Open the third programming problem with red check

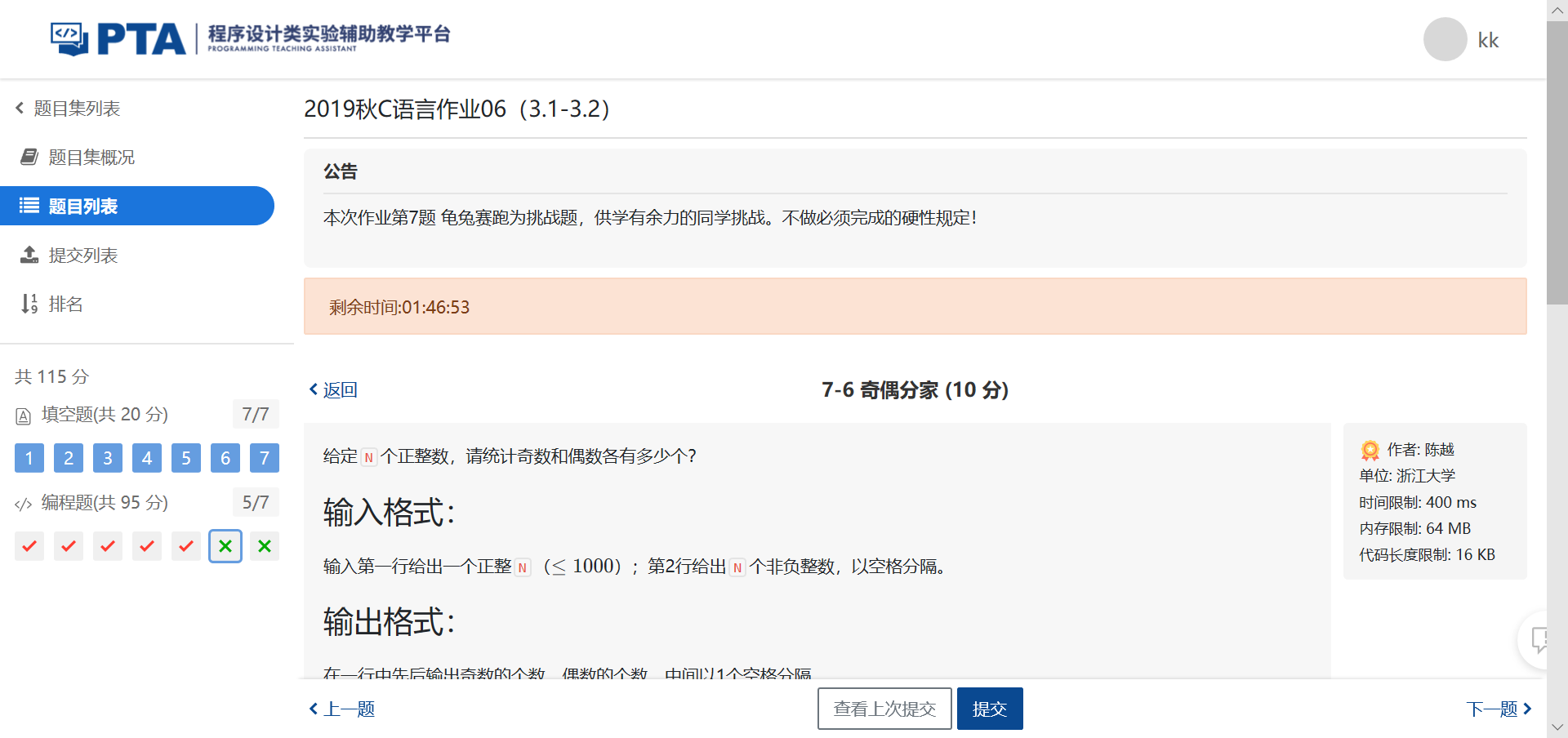coord(108,546)
